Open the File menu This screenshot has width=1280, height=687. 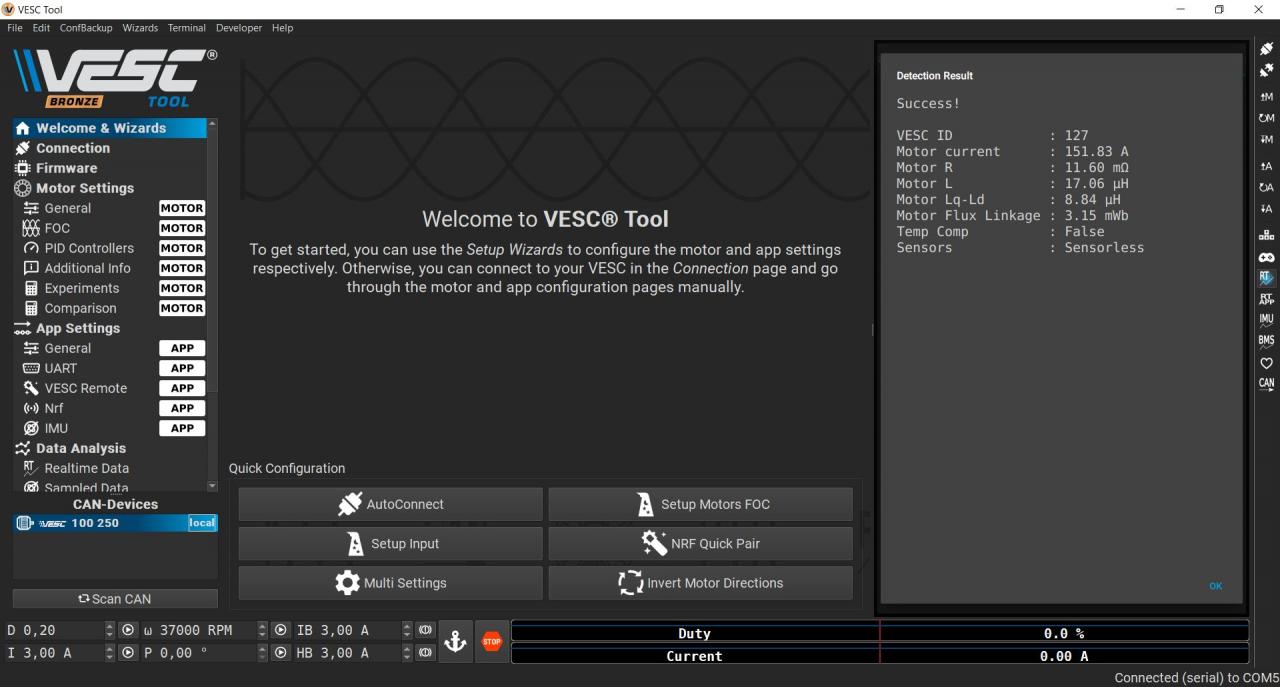(x=15, y=28)
